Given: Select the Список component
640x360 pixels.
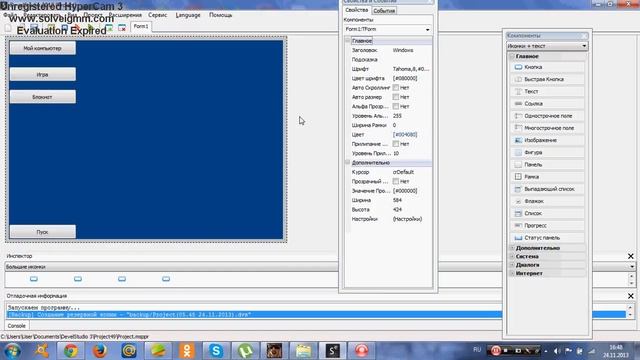Looking at the screenshot, I should pos(547,213).
